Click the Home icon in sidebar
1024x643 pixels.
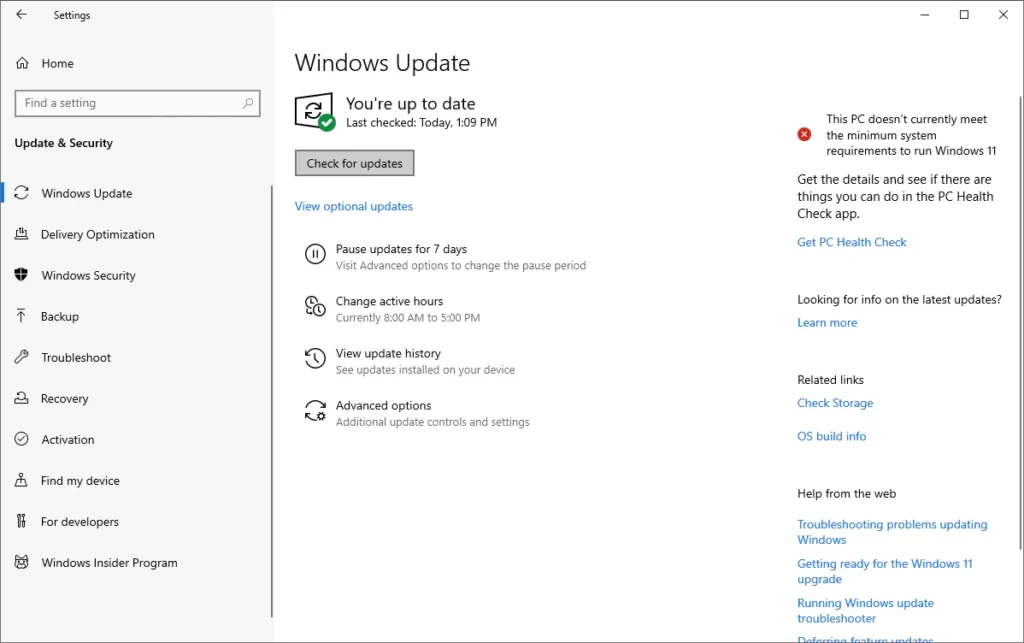point(22,63)
